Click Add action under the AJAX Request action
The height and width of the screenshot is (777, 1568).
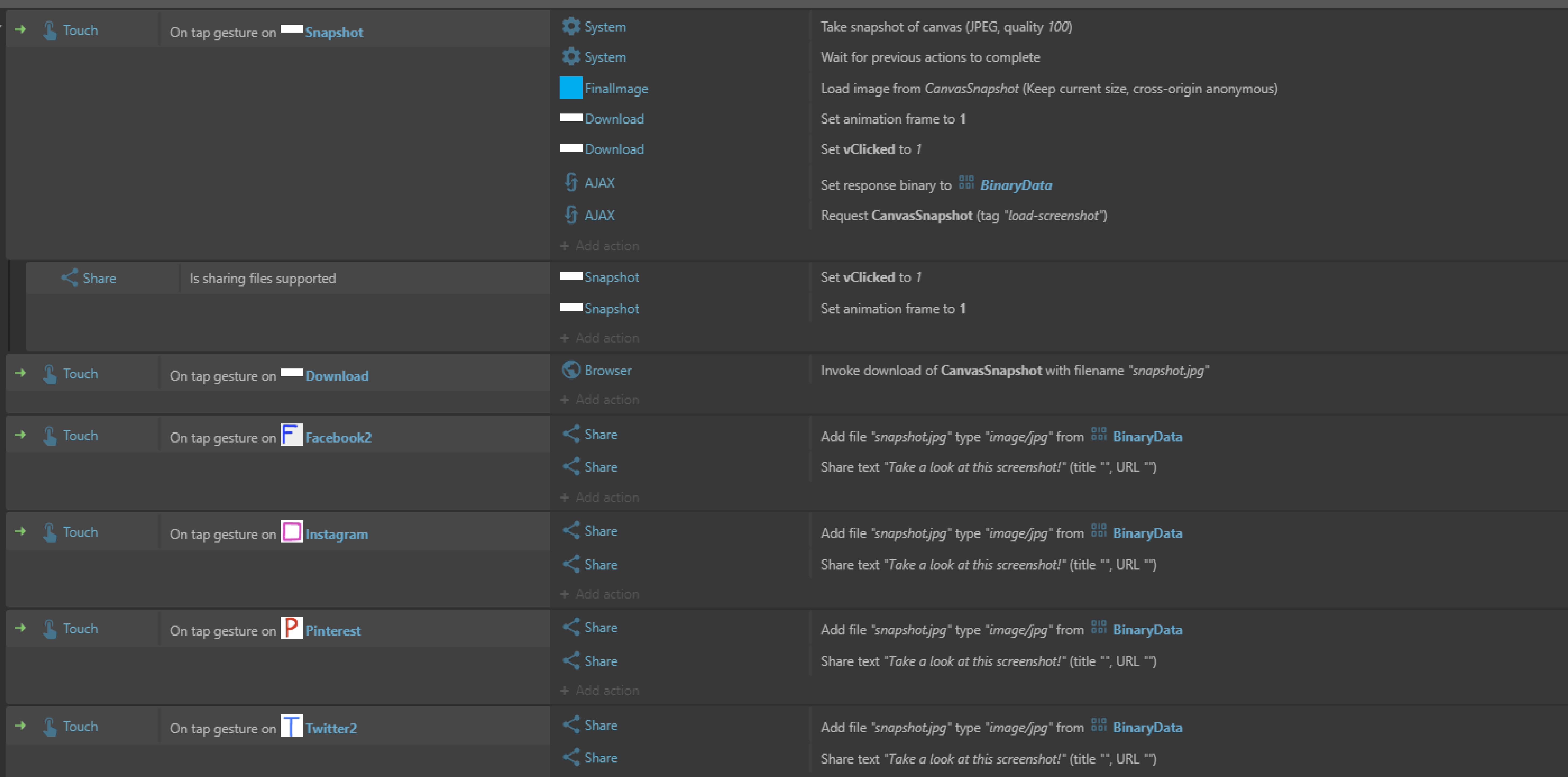(600, 246)
